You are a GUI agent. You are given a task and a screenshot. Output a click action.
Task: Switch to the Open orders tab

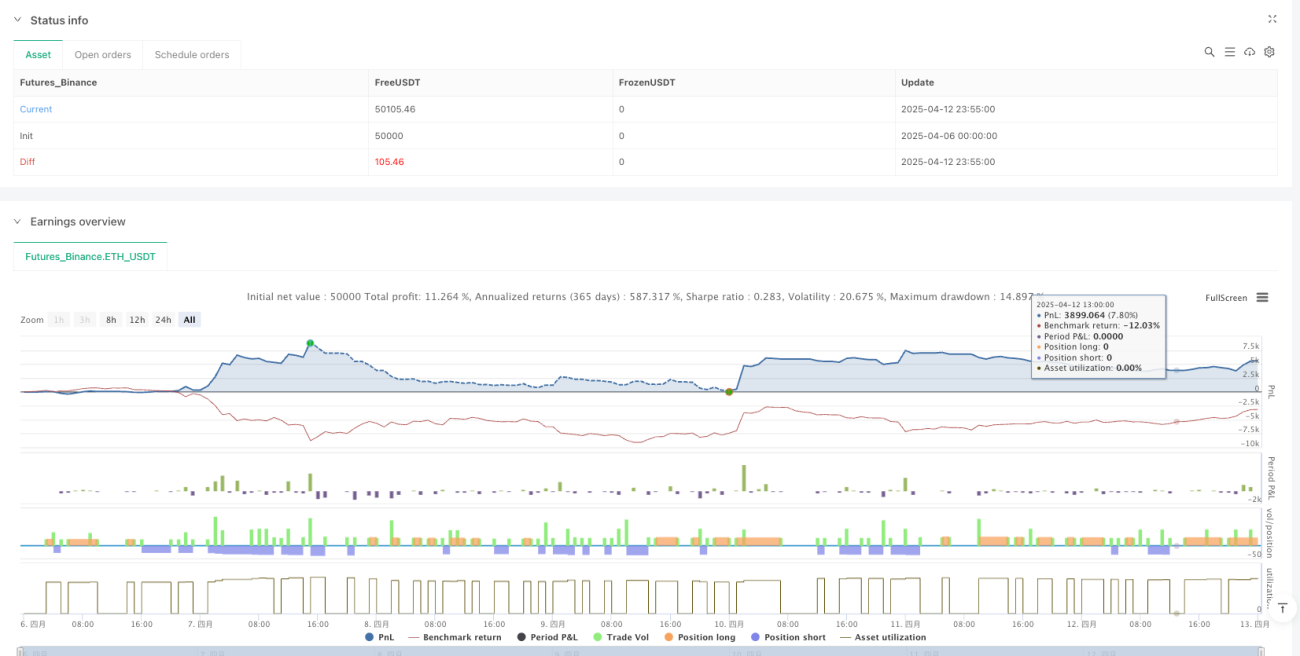click(x=103, y=55)
